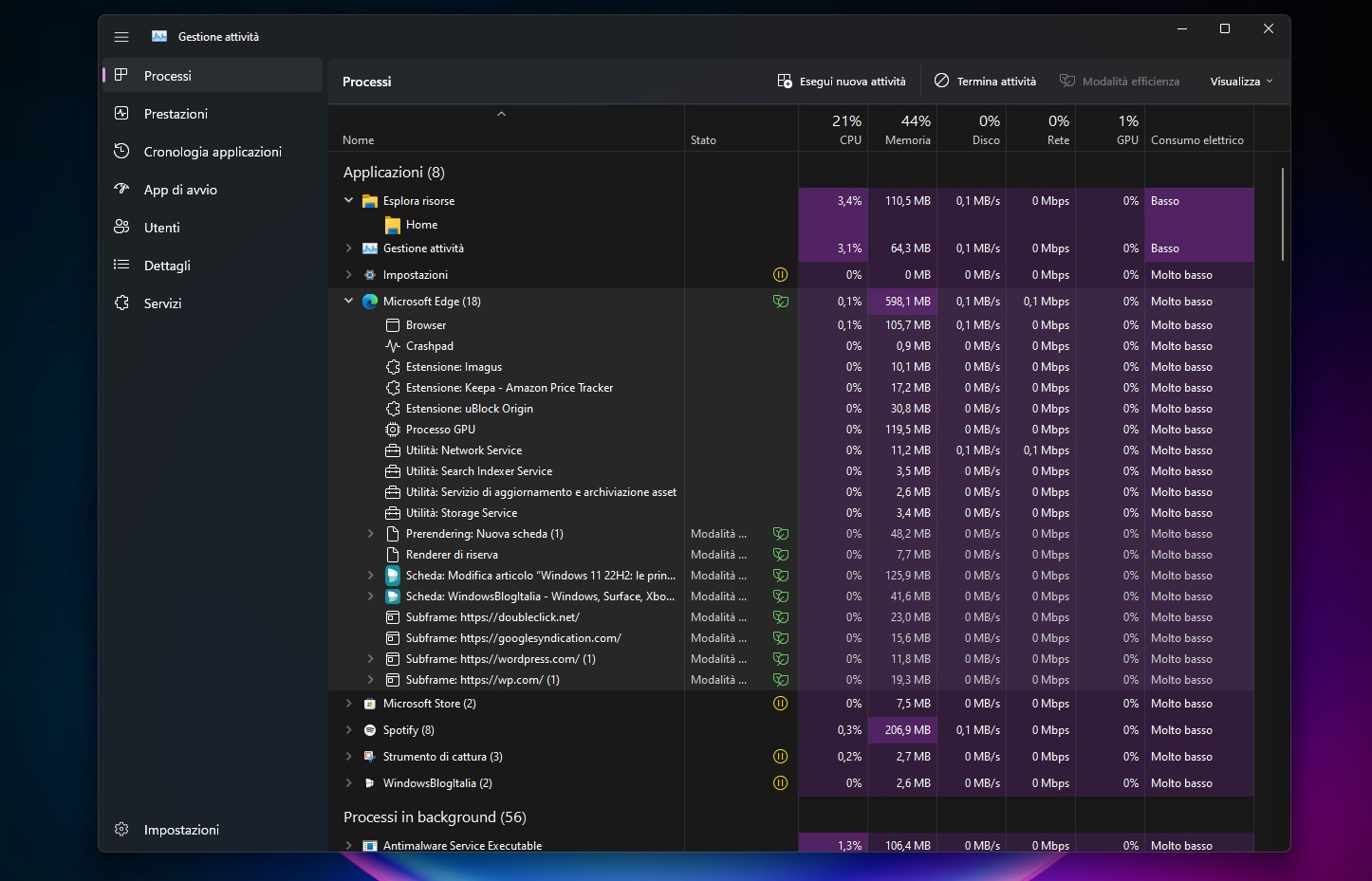
Task: Click the Processo GPU chip icon
Action: (393, 430)
